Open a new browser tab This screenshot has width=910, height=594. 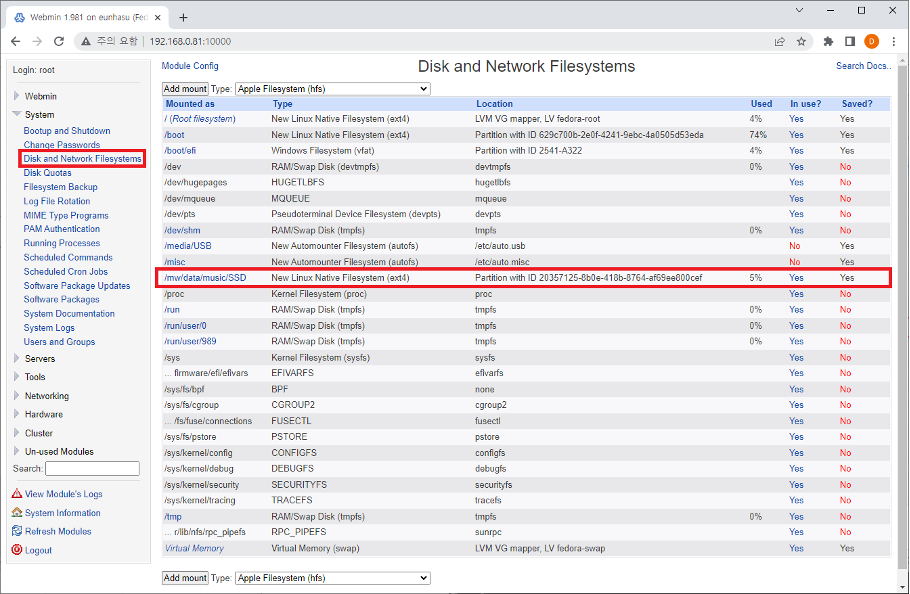click(x=183, y=15)
